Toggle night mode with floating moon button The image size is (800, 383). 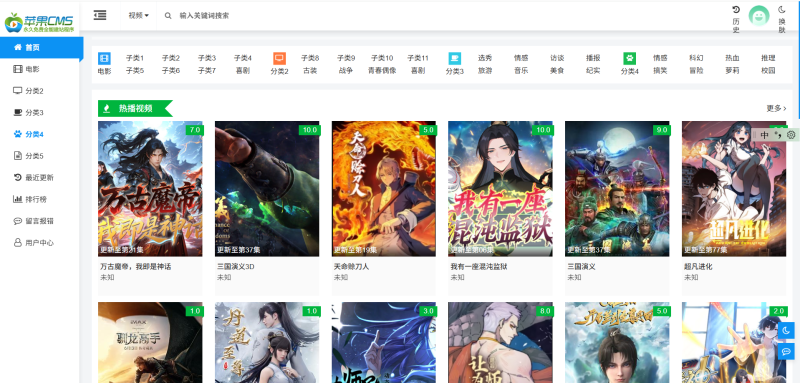coord(786,330)
